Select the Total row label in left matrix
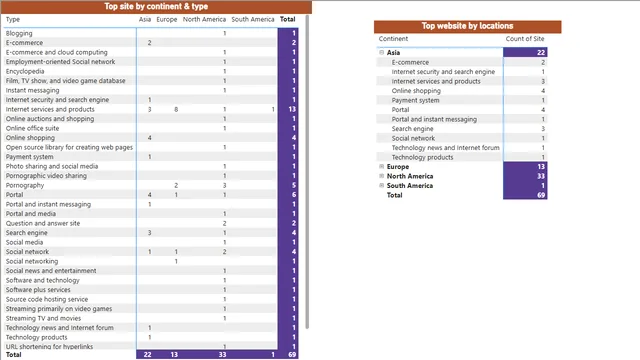Viewport: 640px width, 360px height. point(13,355)
